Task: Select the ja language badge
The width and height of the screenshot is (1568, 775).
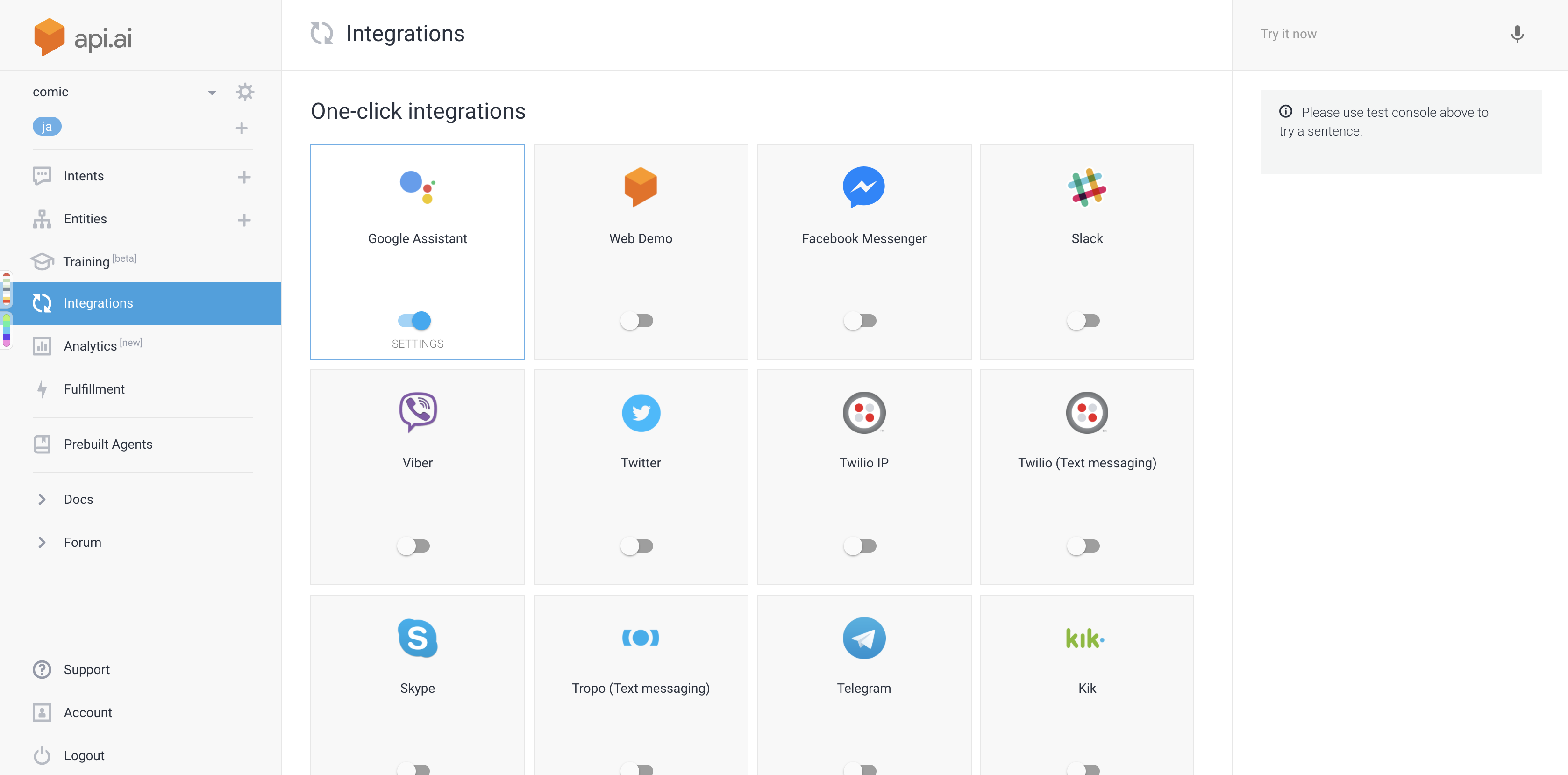Action: point(47,127)
